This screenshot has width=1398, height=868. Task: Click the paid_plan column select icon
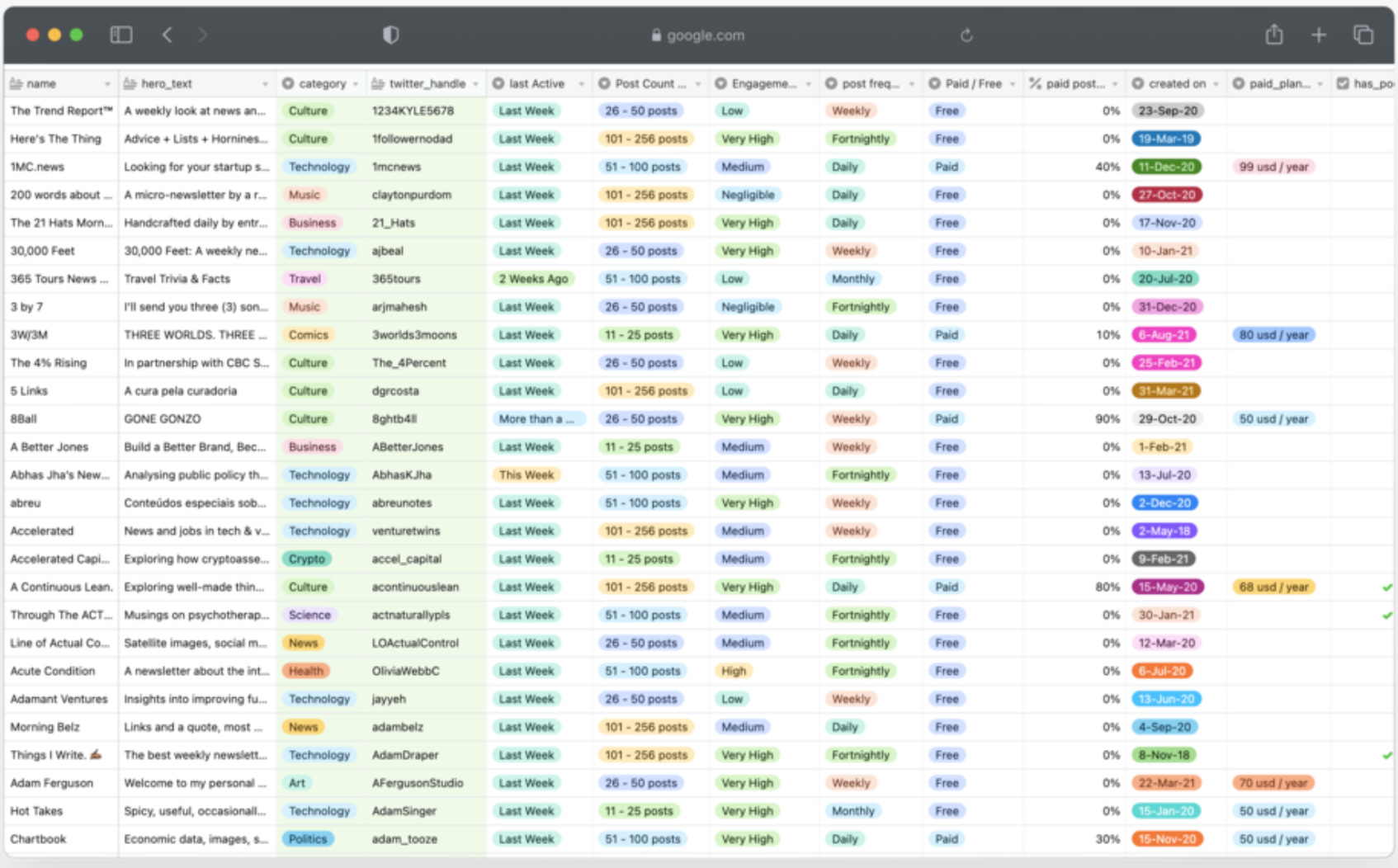pos(1238,83)
